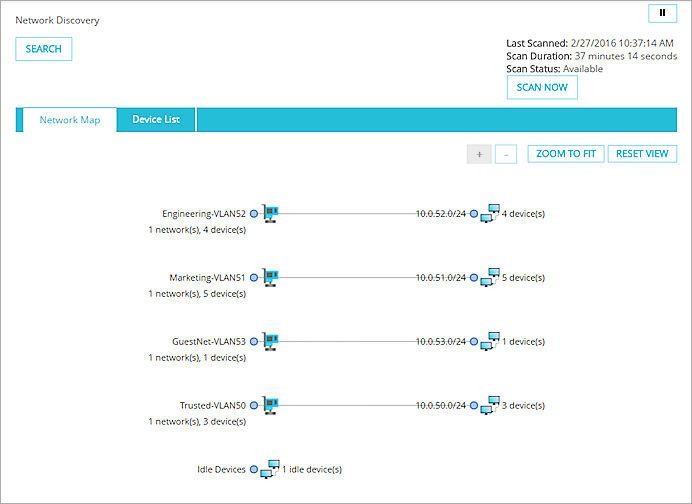Zoom out with the minus button

pyautogui.click(x=506, y=154)
